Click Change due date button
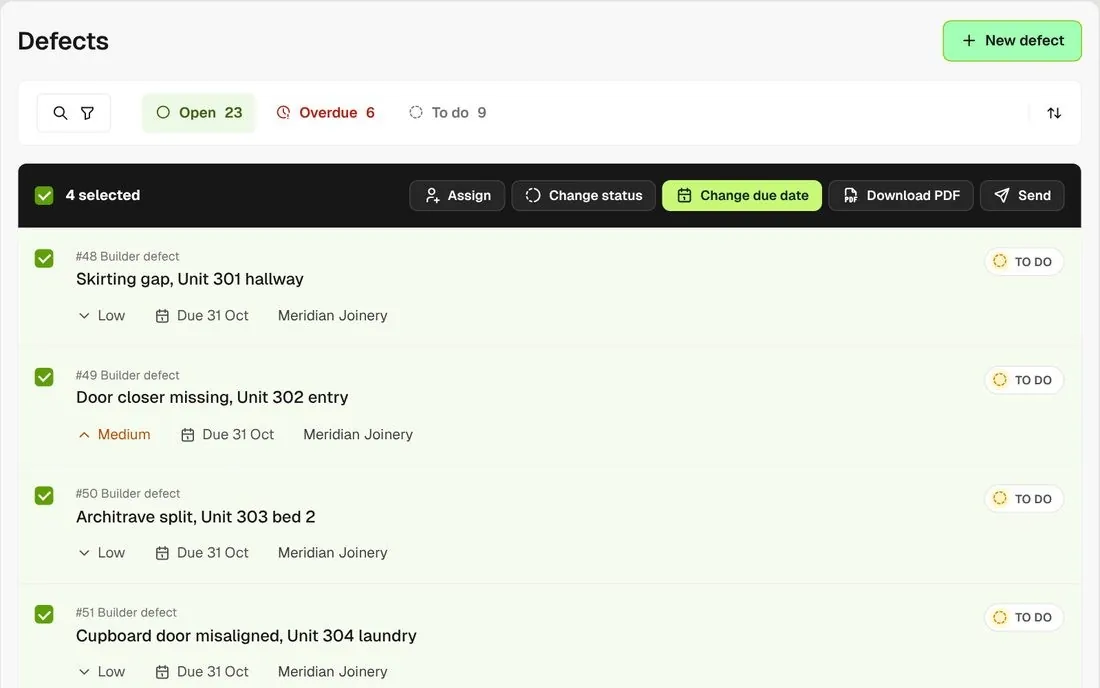1100x688 pixels. coord(742,196)
